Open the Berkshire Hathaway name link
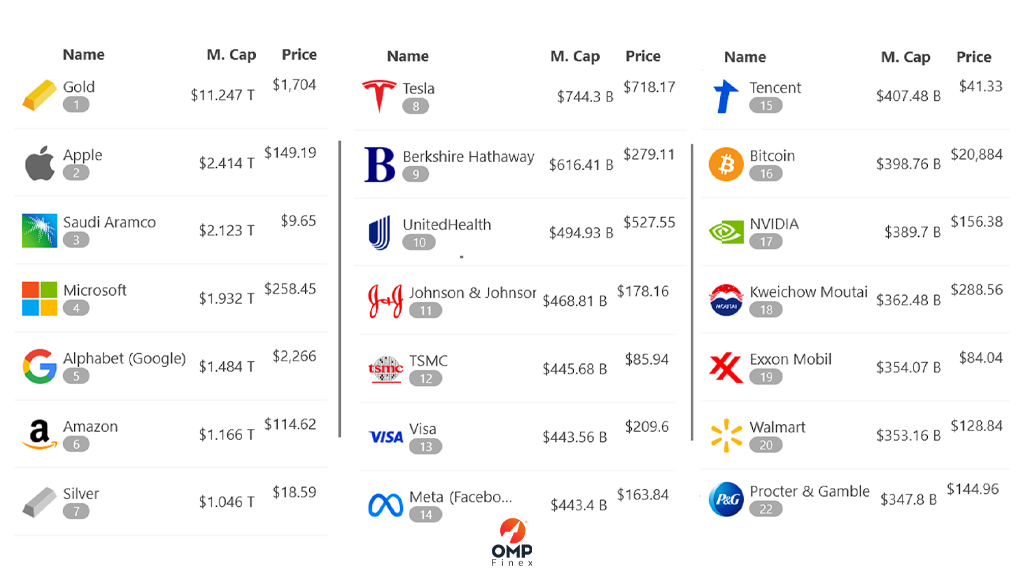Image resolution: width=1024 pixels, height=576 pixels. (x=468, y=157)
